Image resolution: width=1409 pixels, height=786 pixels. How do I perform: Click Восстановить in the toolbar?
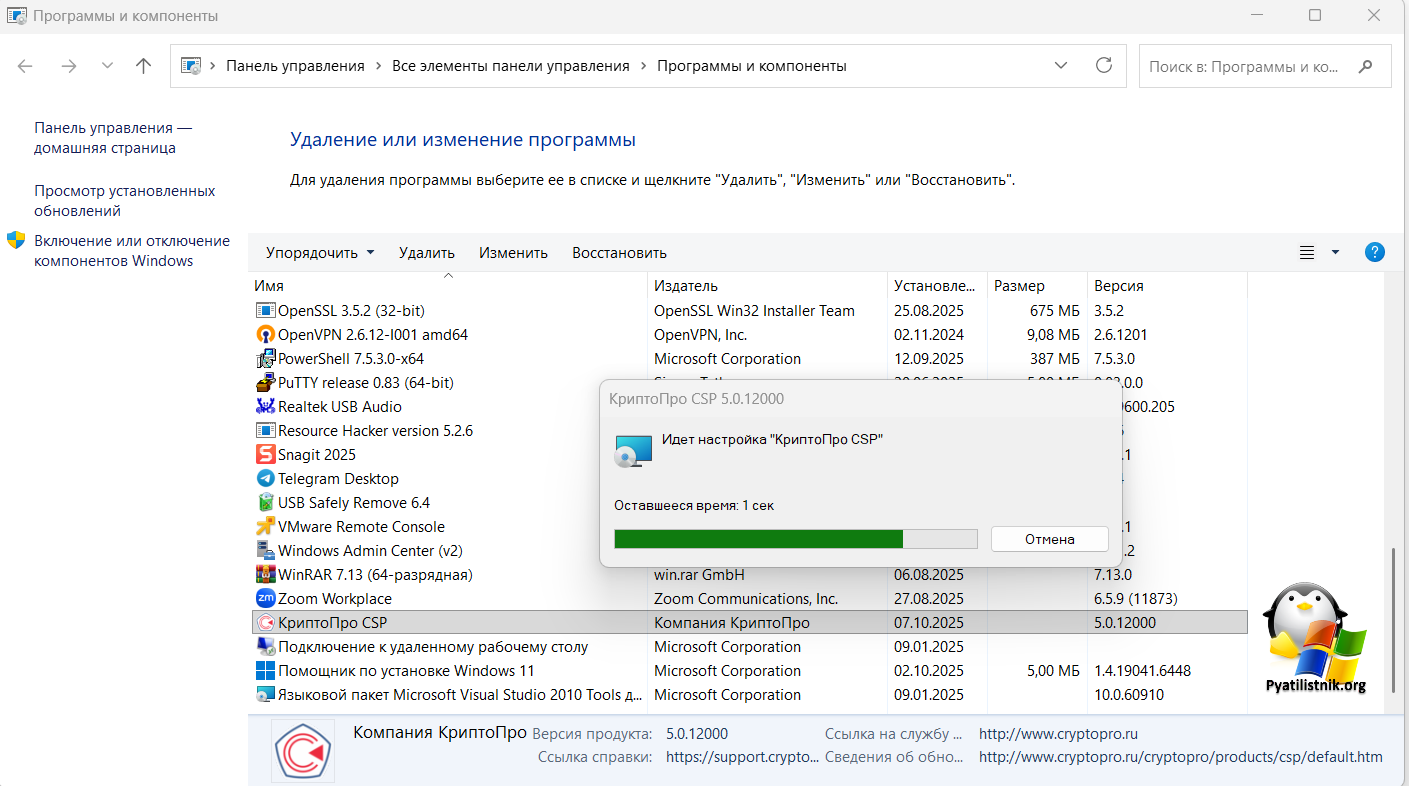(619, 253)
